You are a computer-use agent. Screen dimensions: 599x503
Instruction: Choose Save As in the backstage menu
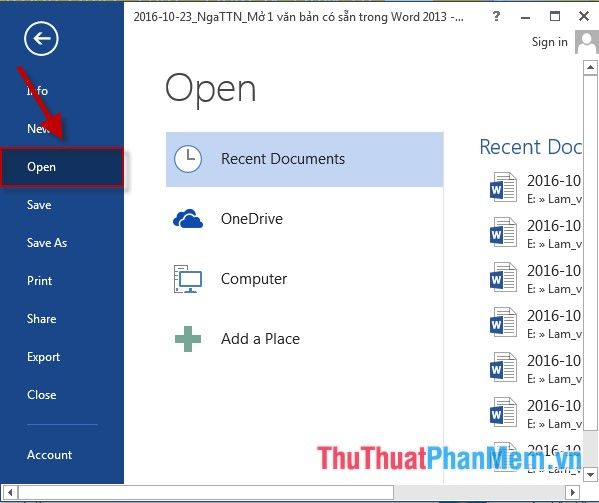[47, 243]
